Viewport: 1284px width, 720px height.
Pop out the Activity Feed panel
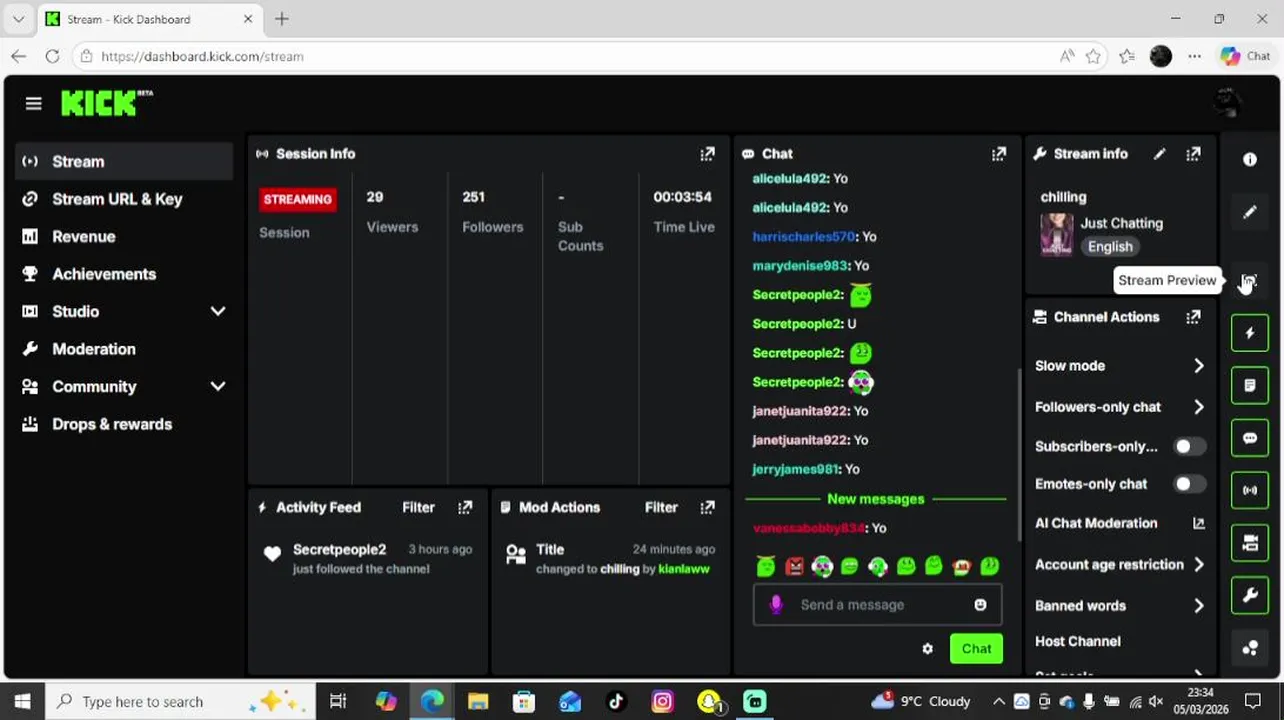coord(465,508)
